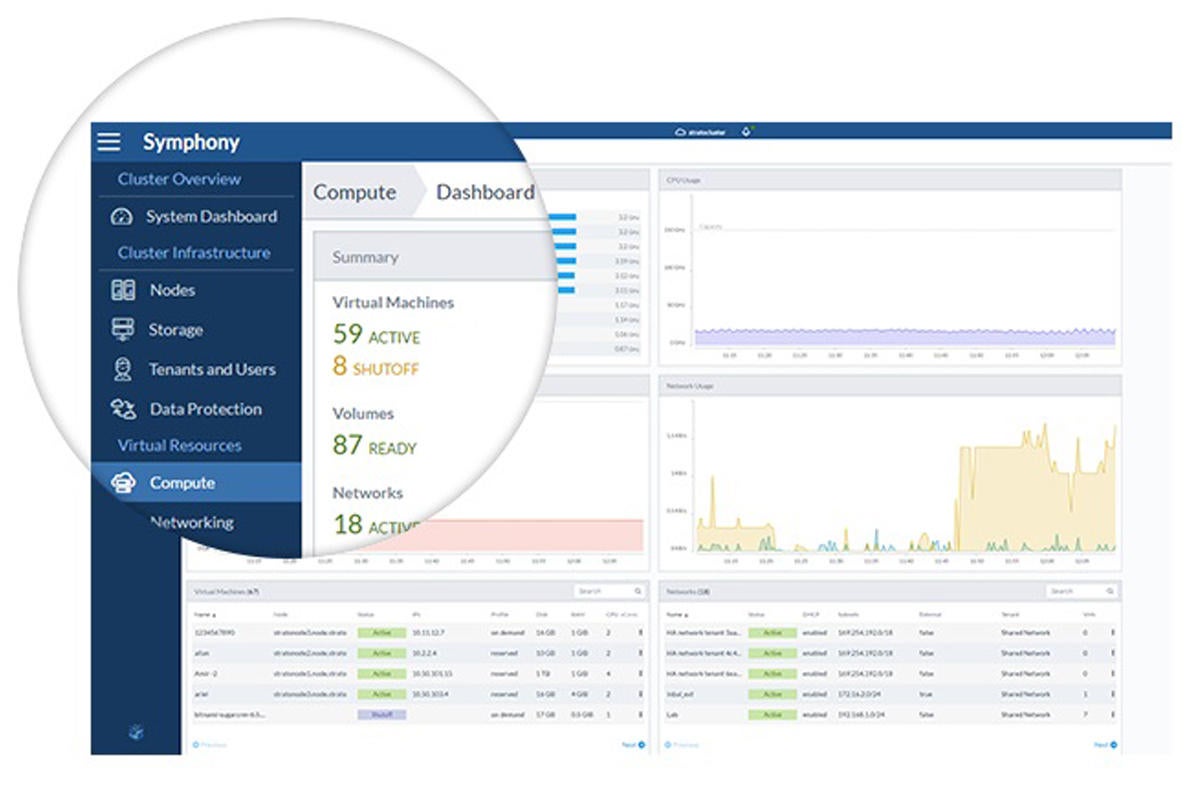Click the search magnifier in Networks table
The image size is (1200, 800).
tap(1110, 591)
